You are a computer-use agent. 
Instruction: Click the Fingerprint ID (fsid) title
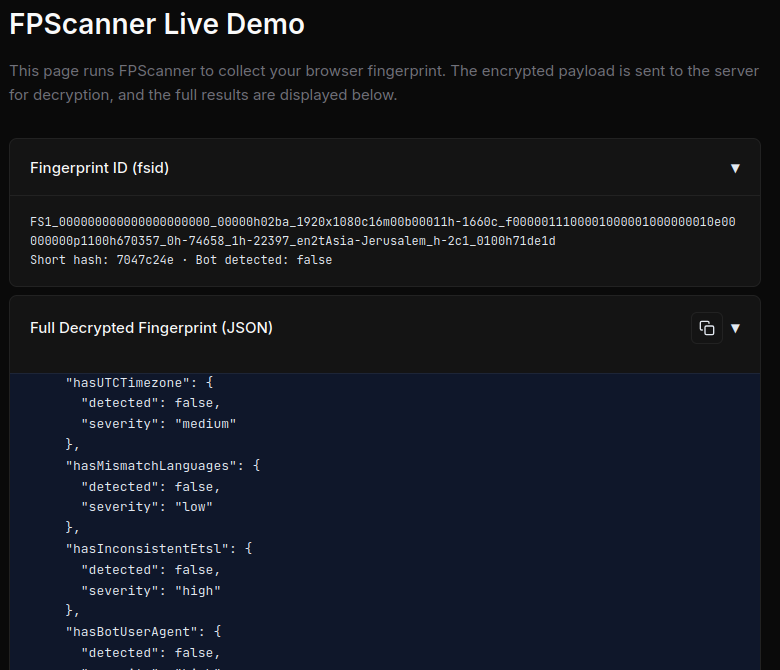(x=99, y=168)
